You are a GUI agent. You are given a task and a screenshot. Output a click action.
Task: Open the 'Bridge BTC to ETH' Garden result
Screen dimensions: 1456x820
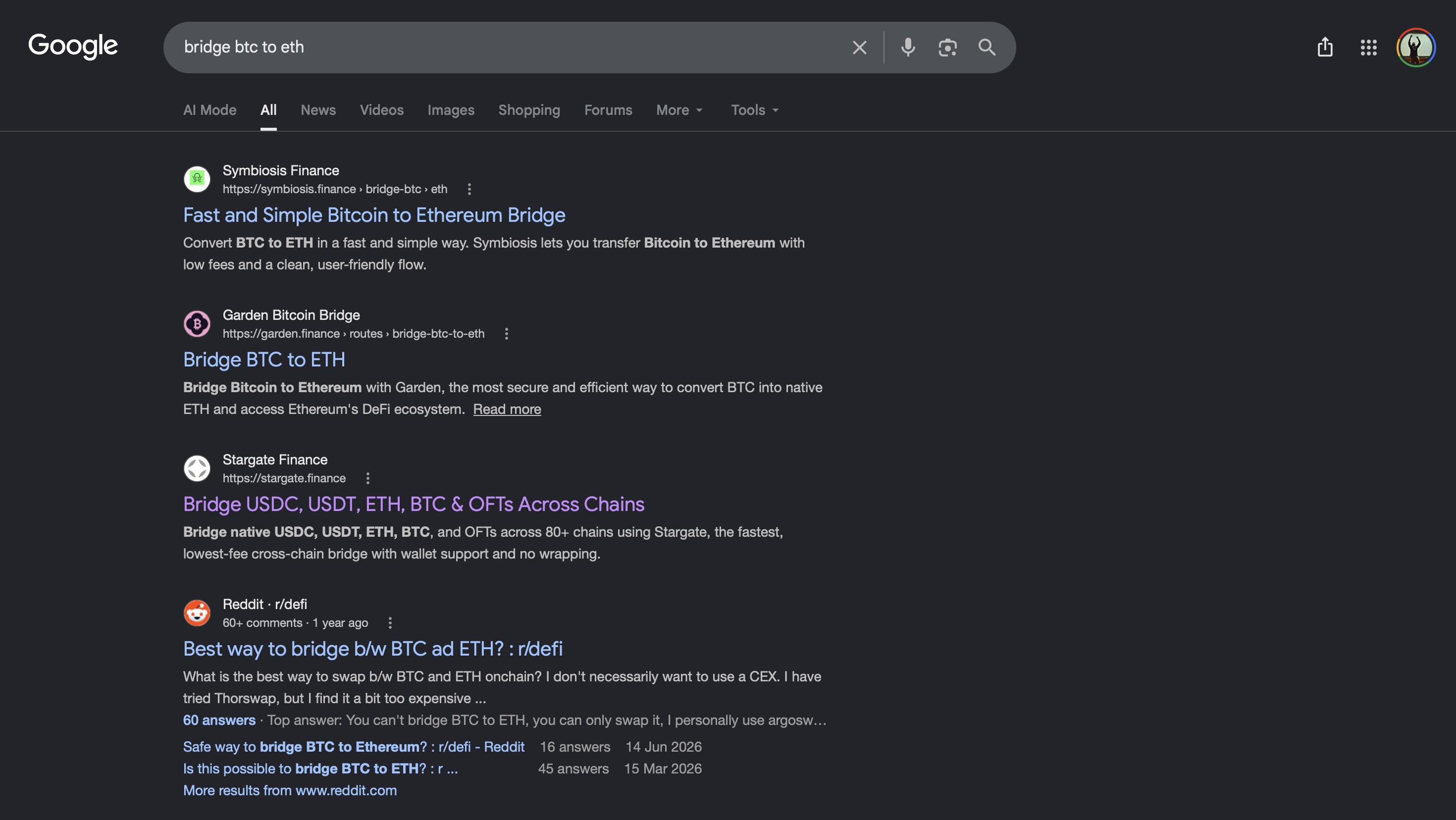pos(264,360)
